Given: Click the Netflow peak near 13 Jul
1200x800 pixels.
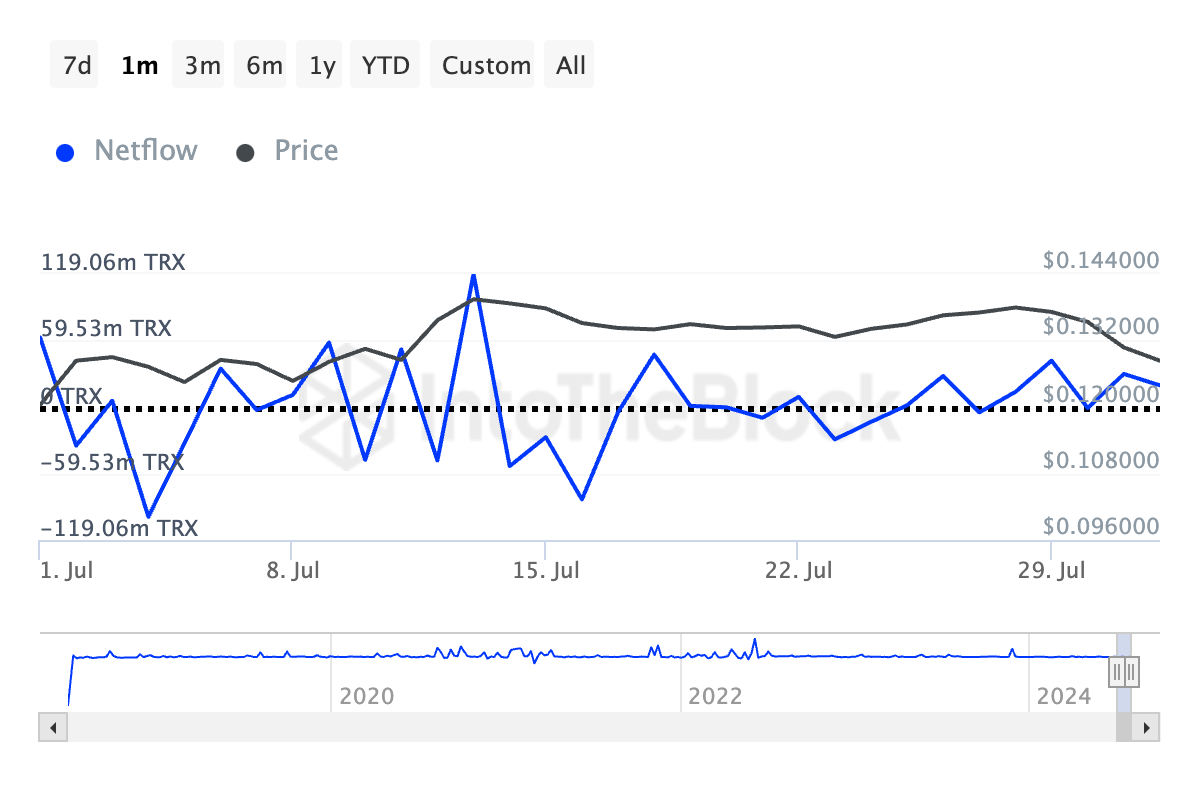Looking at the screenshot, I should pyautogui.click(x=473, y=275).
